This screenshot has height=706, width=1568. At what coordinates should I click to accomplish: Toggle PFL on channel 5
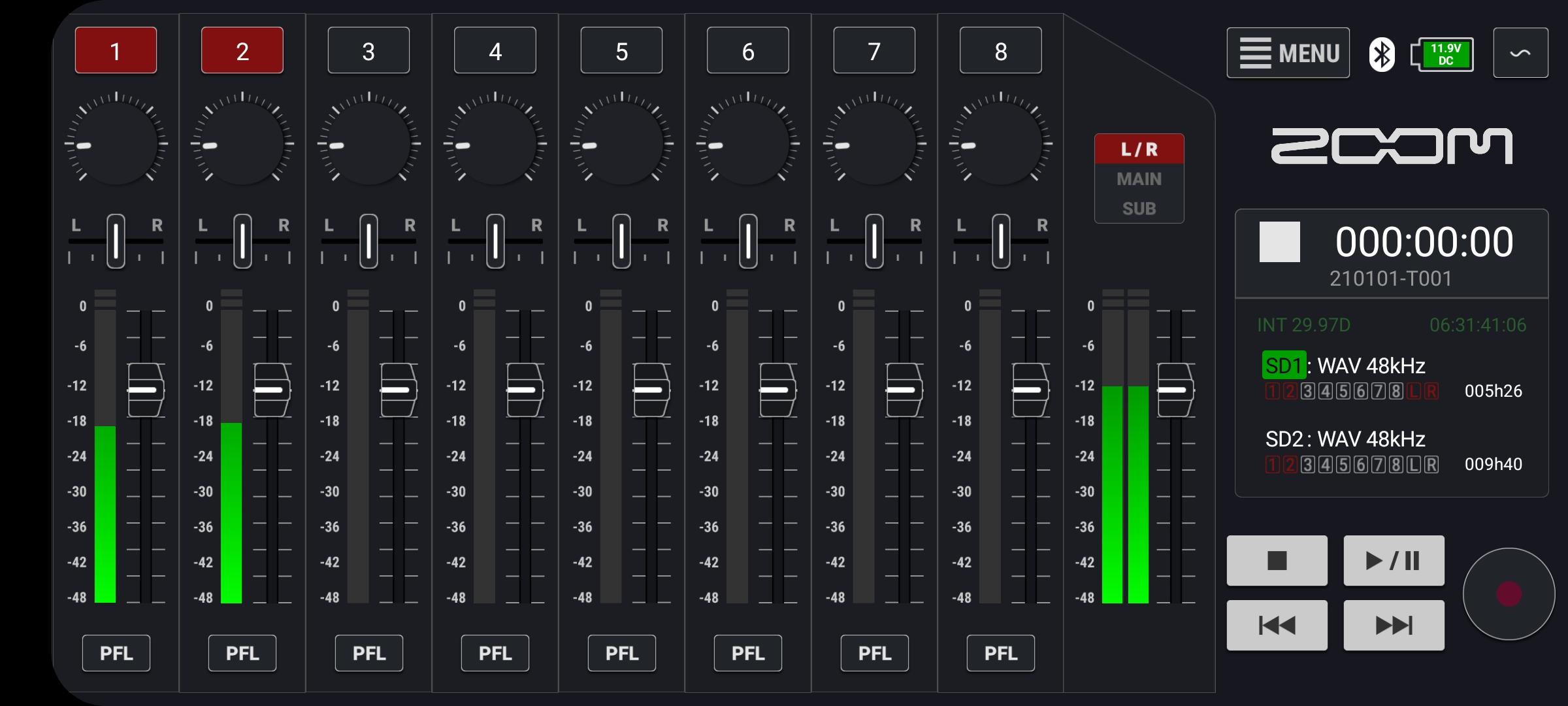(622, 653)
